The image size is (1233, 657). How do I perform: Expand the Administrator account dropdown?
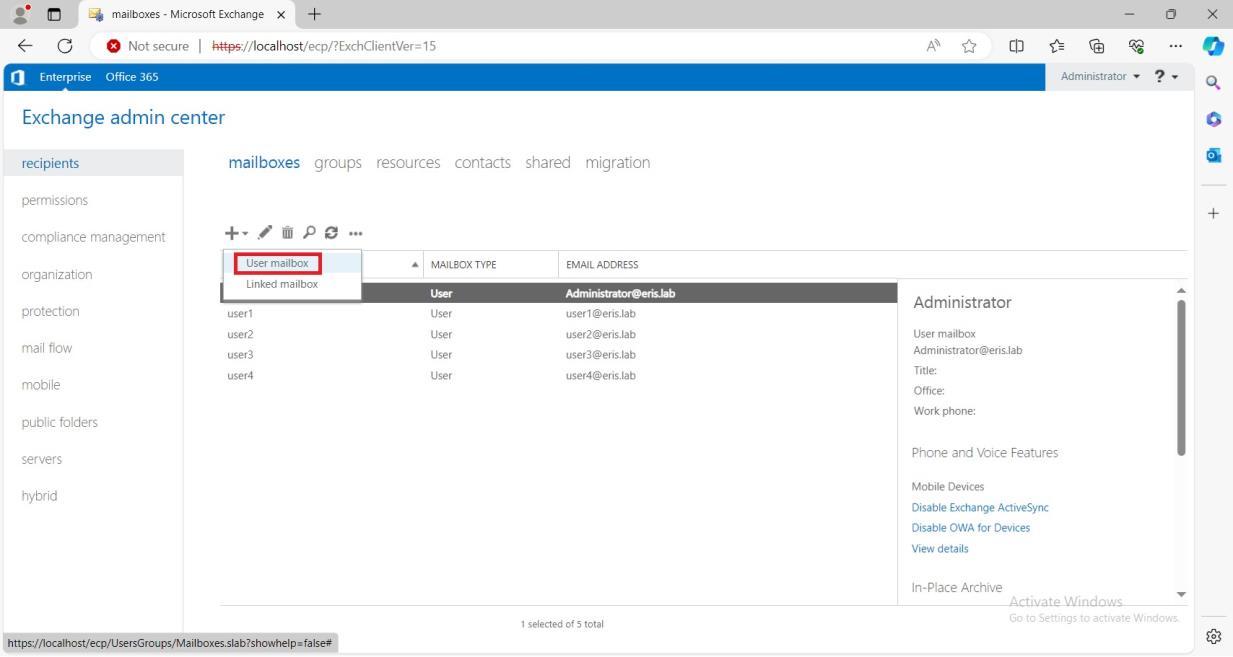[1101, 77]
